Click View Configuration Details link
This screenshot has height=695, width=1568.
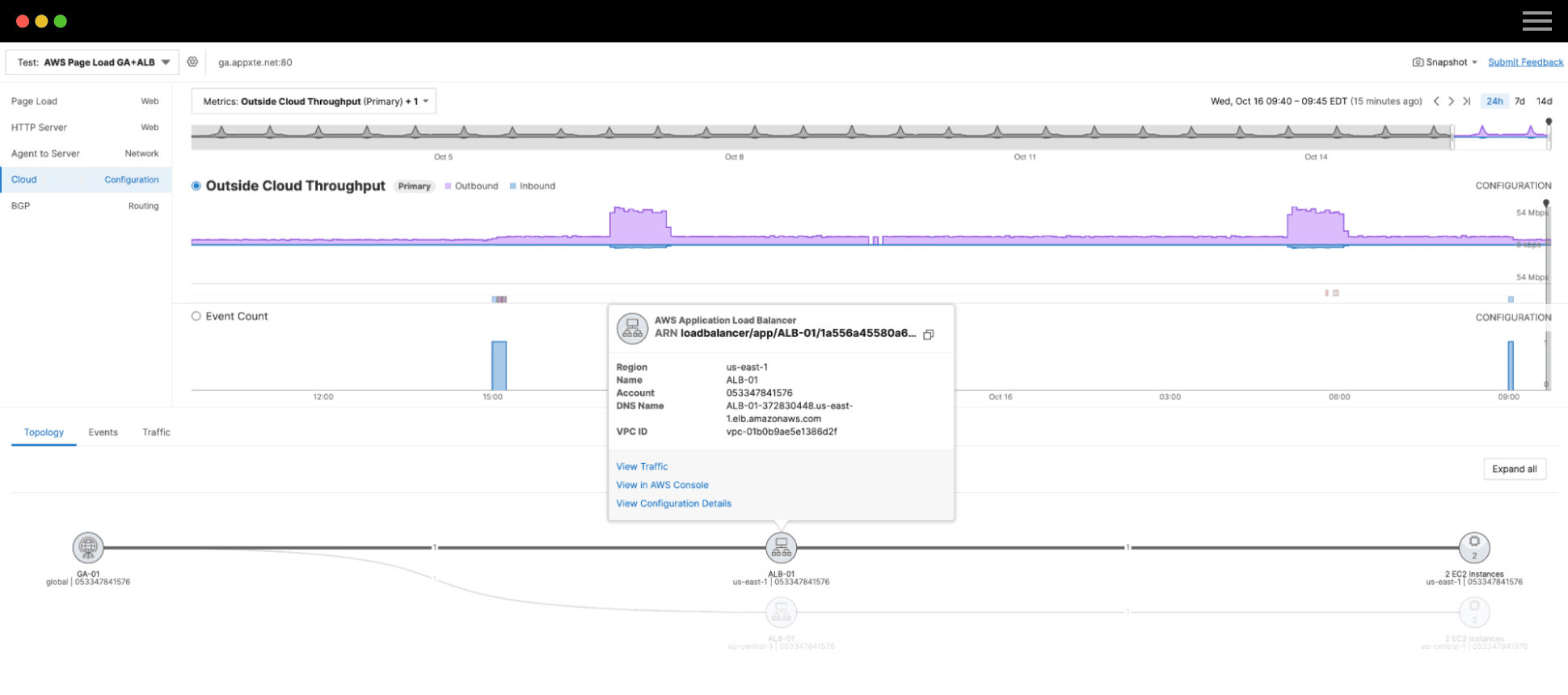[673, 503]
